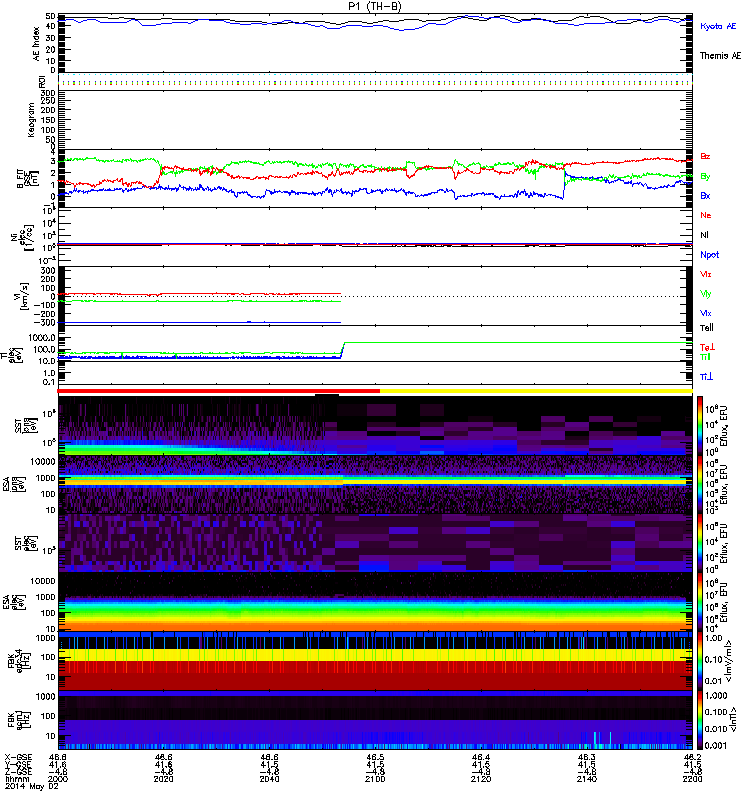Click the SST electrons Eflux color bar
Viewport: 750px width, 800px height.
click(700, 543)
